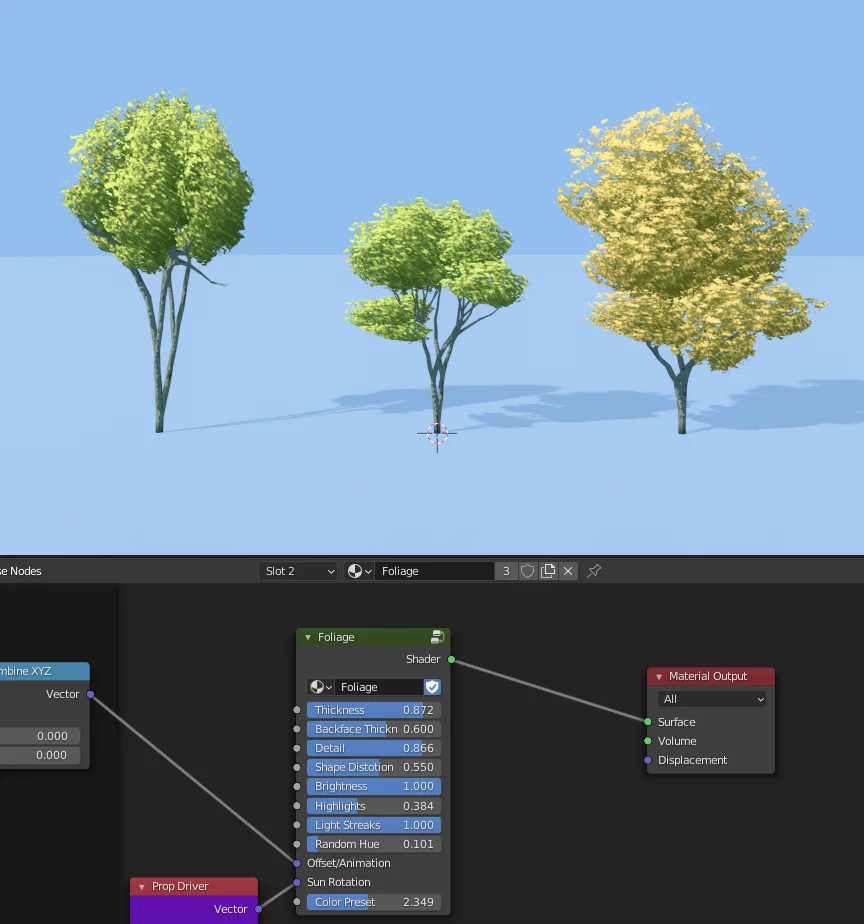Click the Color Preset value field

click(x=373, y=901)
